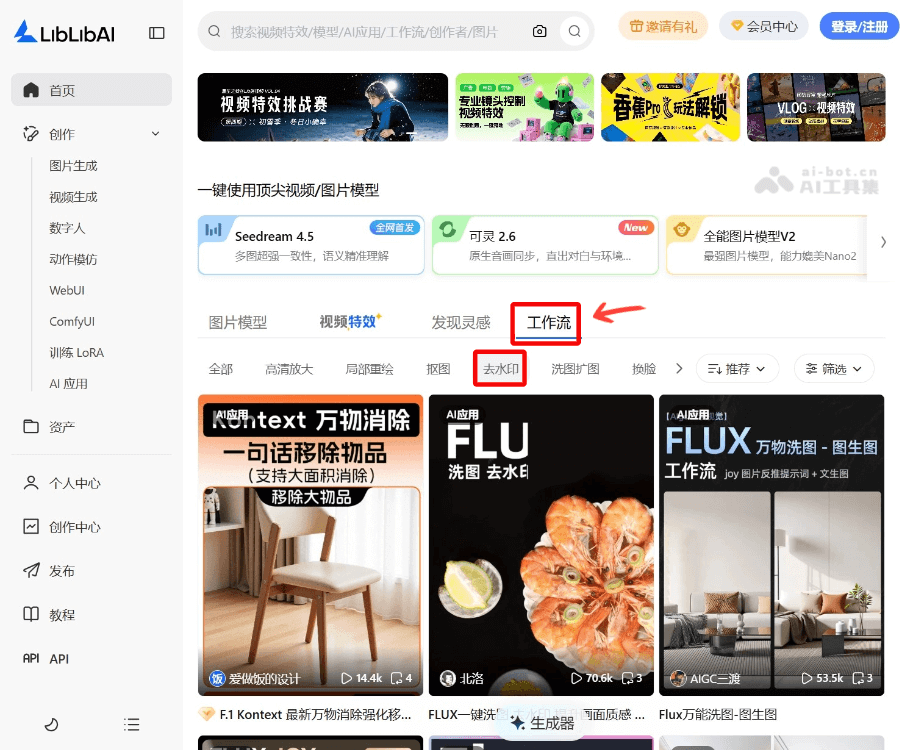Image resolution: width=900 pixels, height=750 pixels.
Task: Click the magnifier search button
Action: [x=574, y=31]
